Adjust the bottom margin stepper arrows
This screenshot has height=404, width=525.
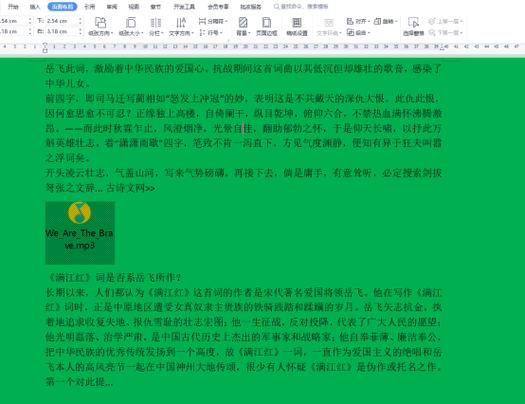pos(80,21)
